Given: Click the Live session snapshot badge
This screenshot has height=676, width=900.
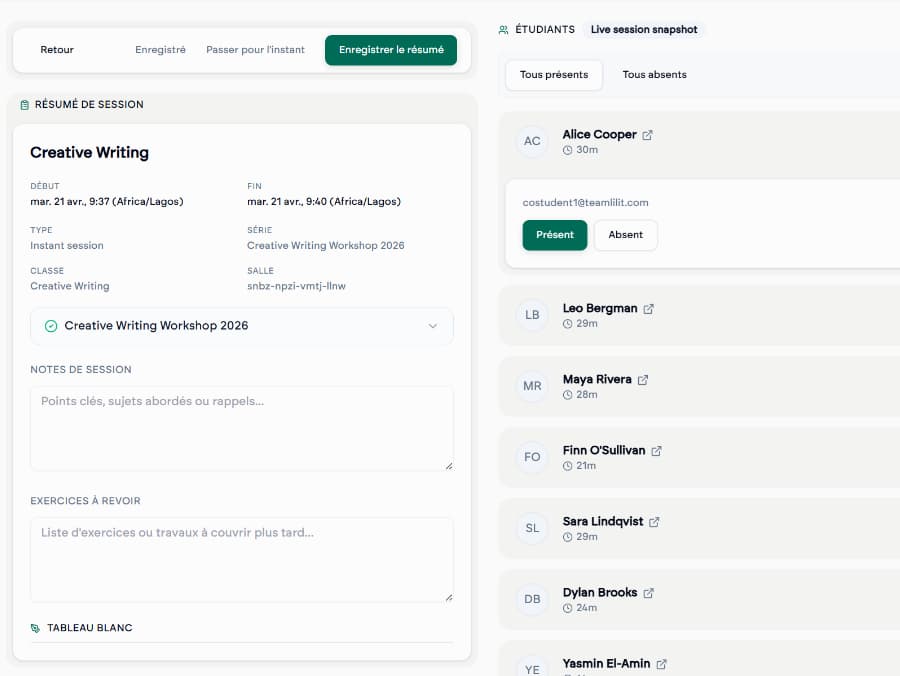Looking at the screenshot, I should 644,30.
